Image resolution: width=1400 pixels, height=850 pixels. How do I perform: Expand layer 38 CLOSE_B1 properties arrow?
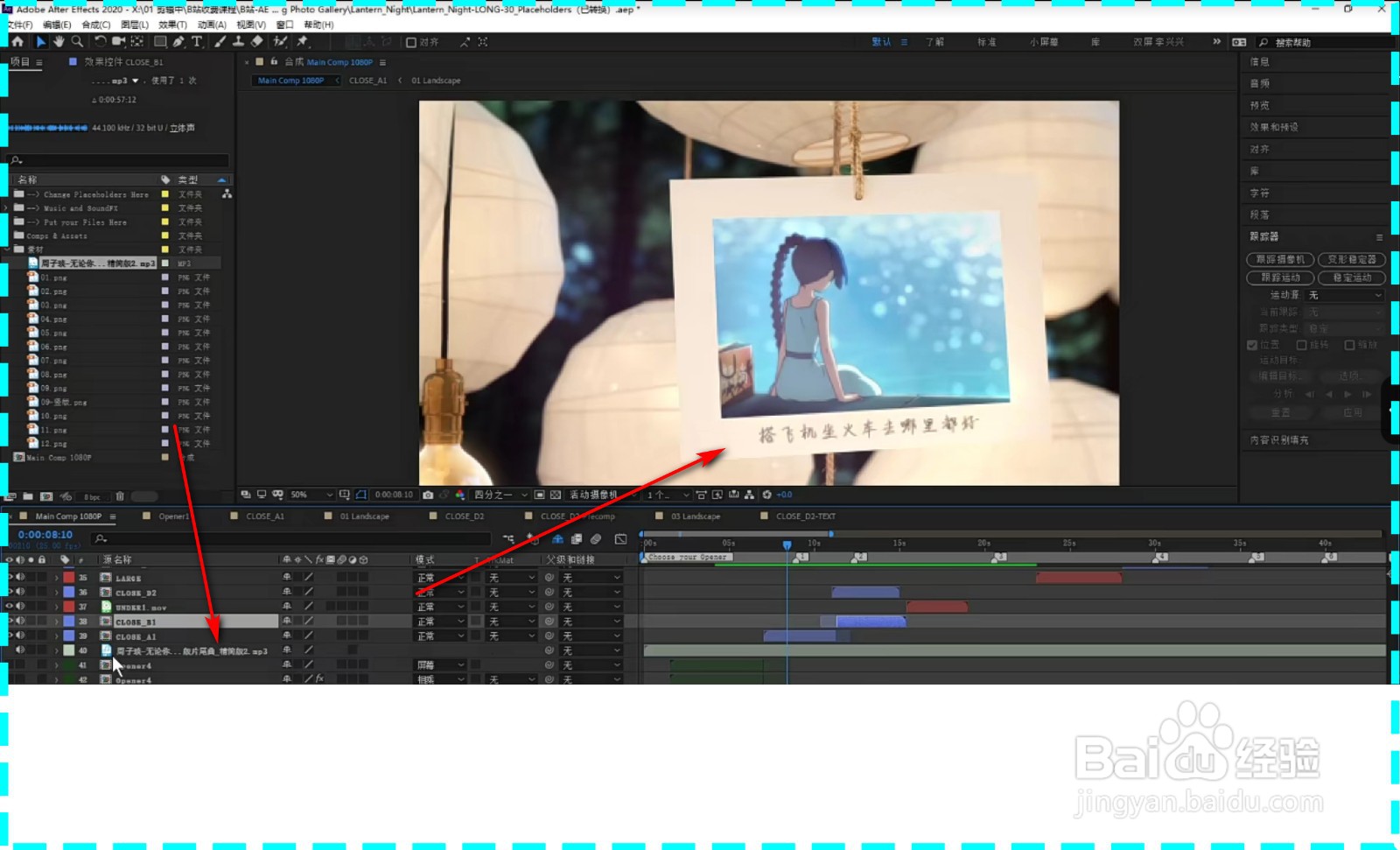point(57,622)
